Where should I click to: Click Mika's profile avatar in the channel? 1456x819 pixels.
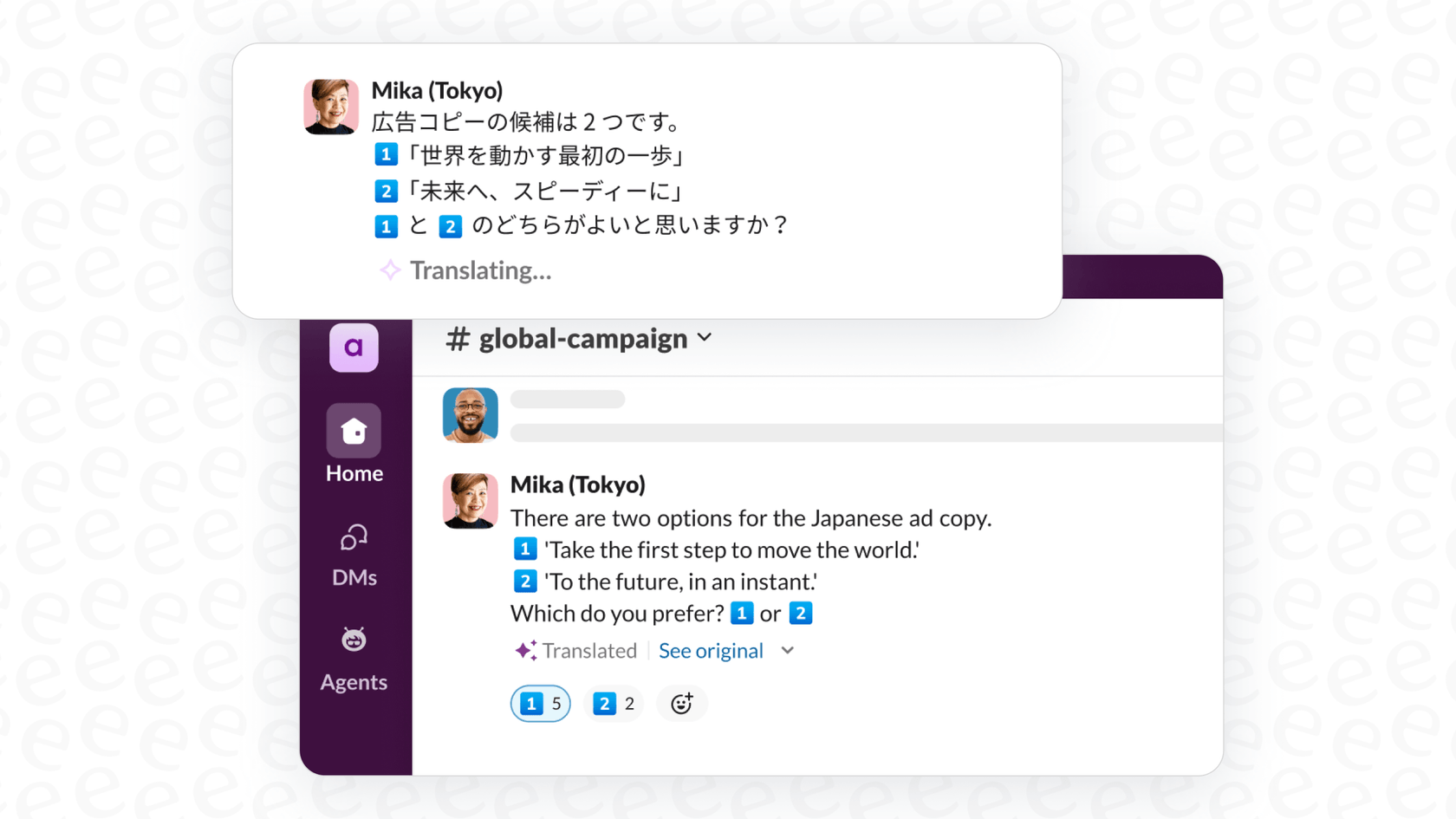tap(470, 501)
